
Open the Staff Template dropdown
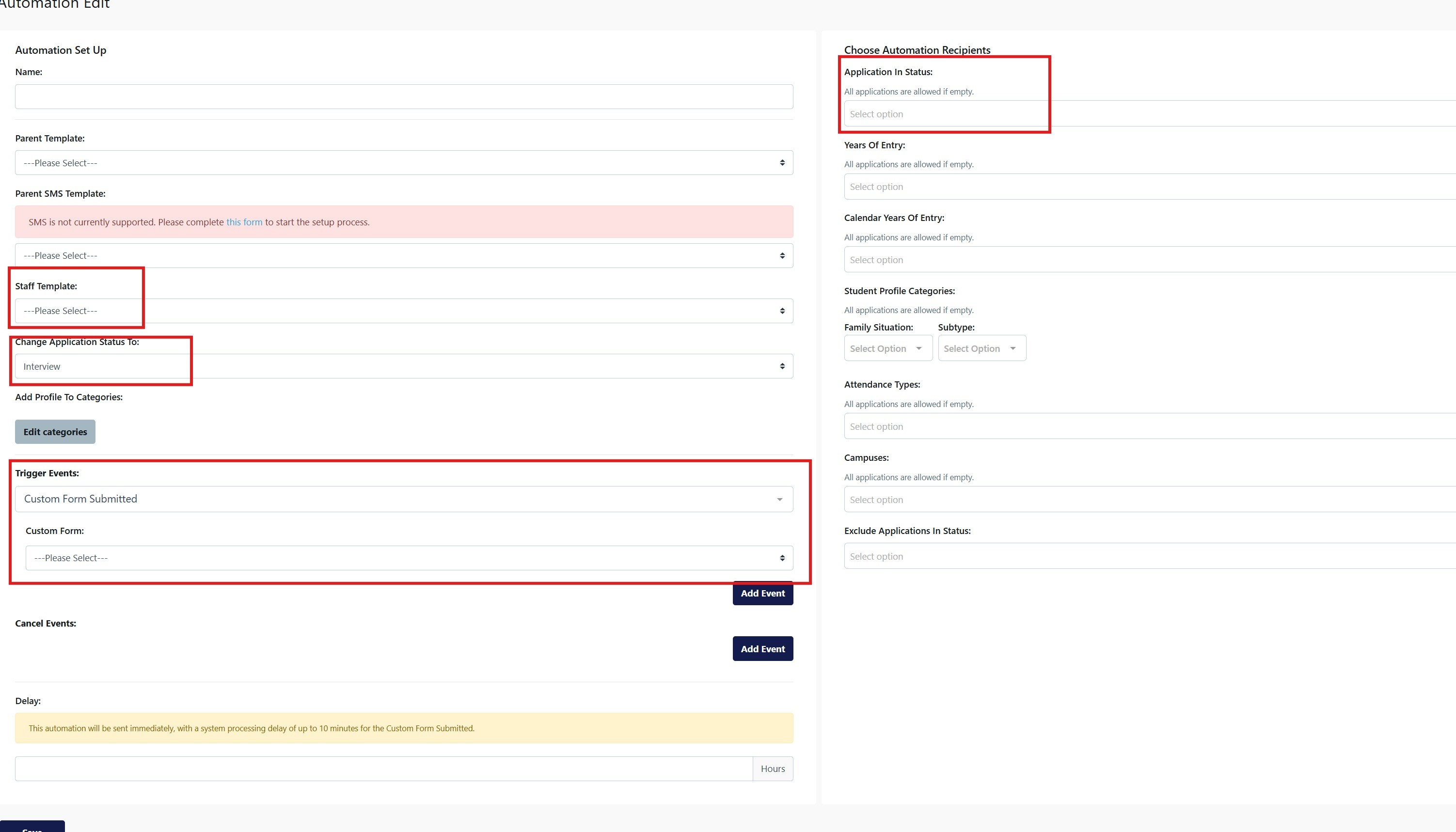pos(403,310)
